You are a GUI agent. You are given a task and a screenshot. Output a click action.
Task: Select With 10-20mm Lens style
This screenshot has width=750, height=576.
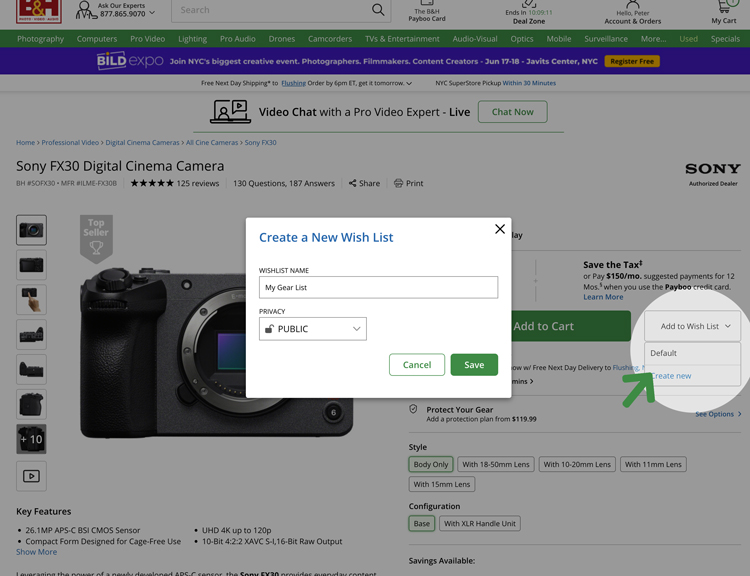(x=577, y=464)
